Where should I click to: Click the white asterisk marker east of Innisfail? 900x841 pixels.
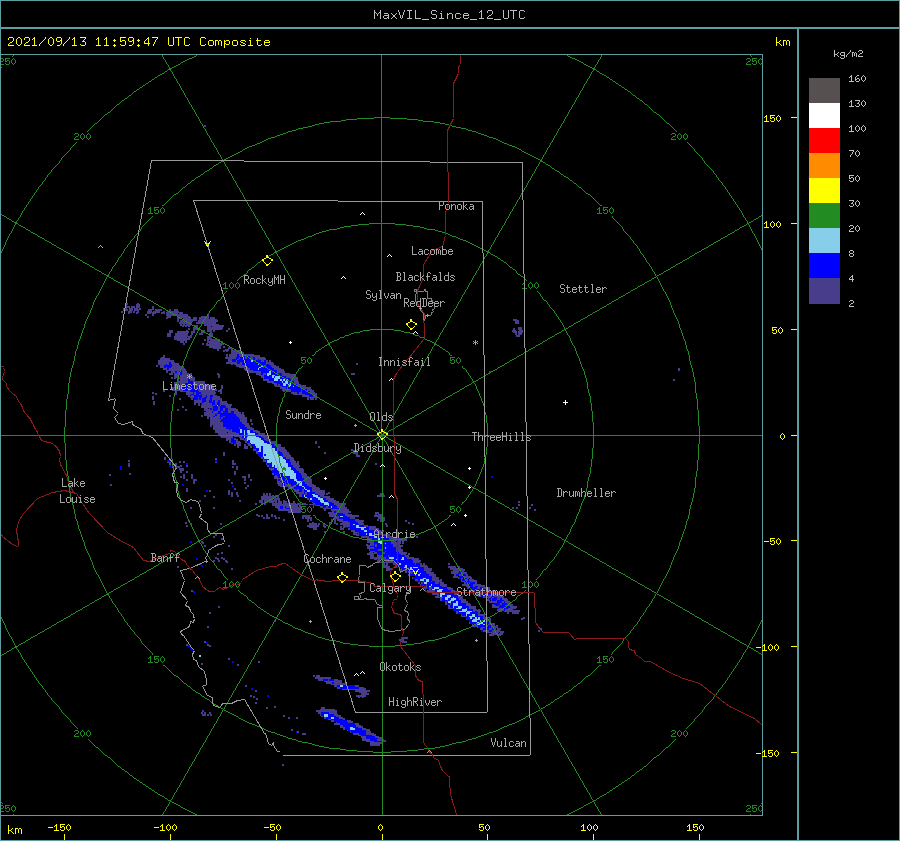pyautogui.click(x=475, y=343)
